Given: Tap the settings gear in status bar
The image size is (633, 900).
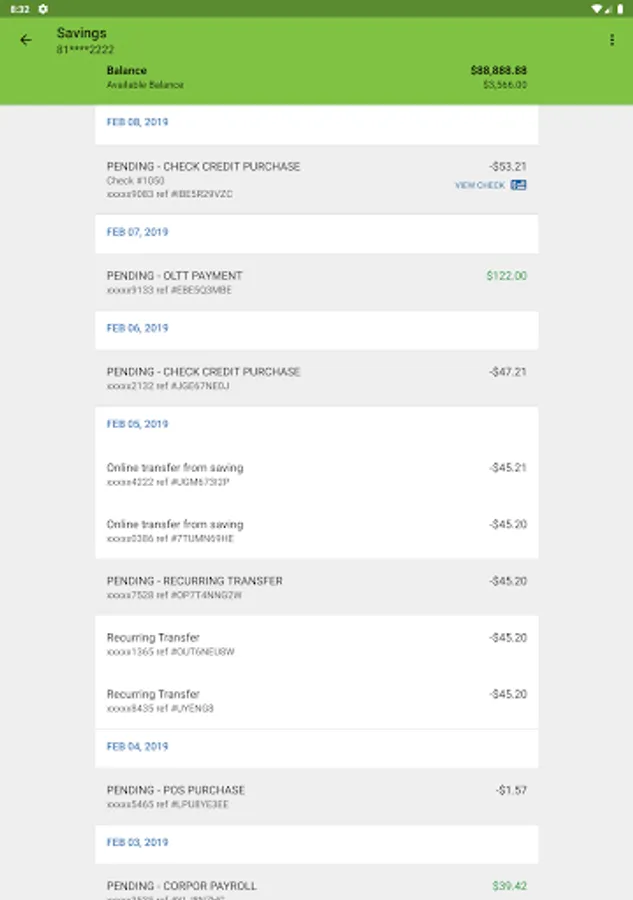Looking at the screenshot, I should pyautogui.click(x=43, y=8).
